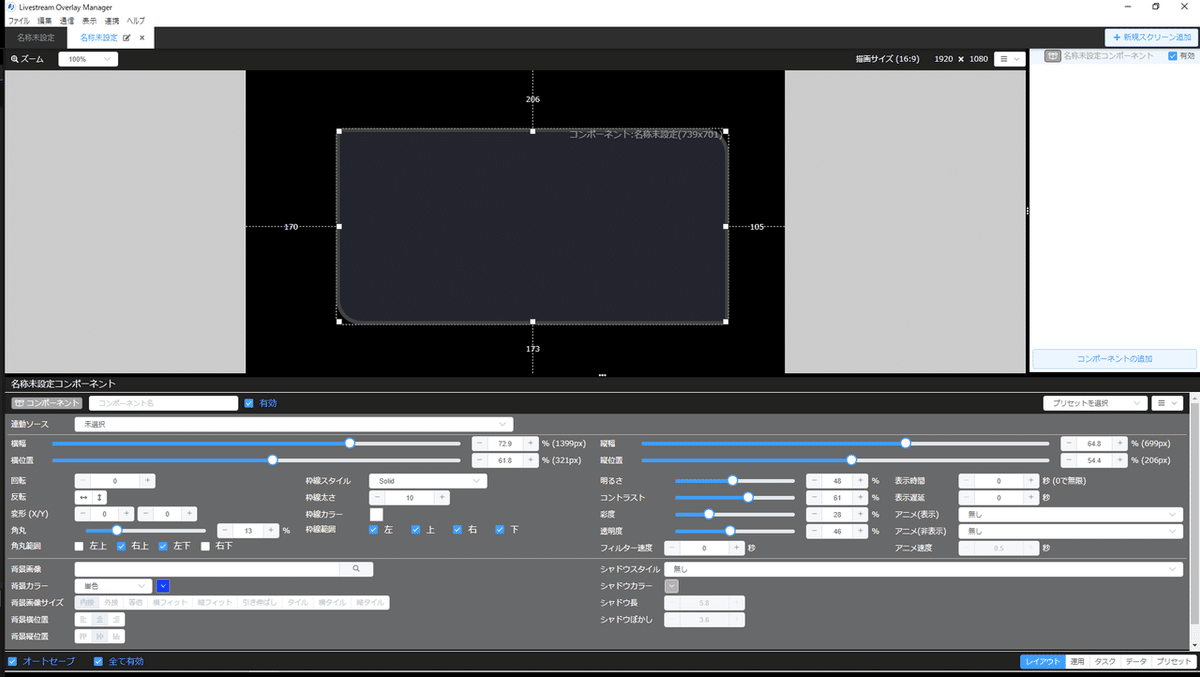Open the 編集 menu
Viewport: 1200px width, 677px height.
click(44, 20)
